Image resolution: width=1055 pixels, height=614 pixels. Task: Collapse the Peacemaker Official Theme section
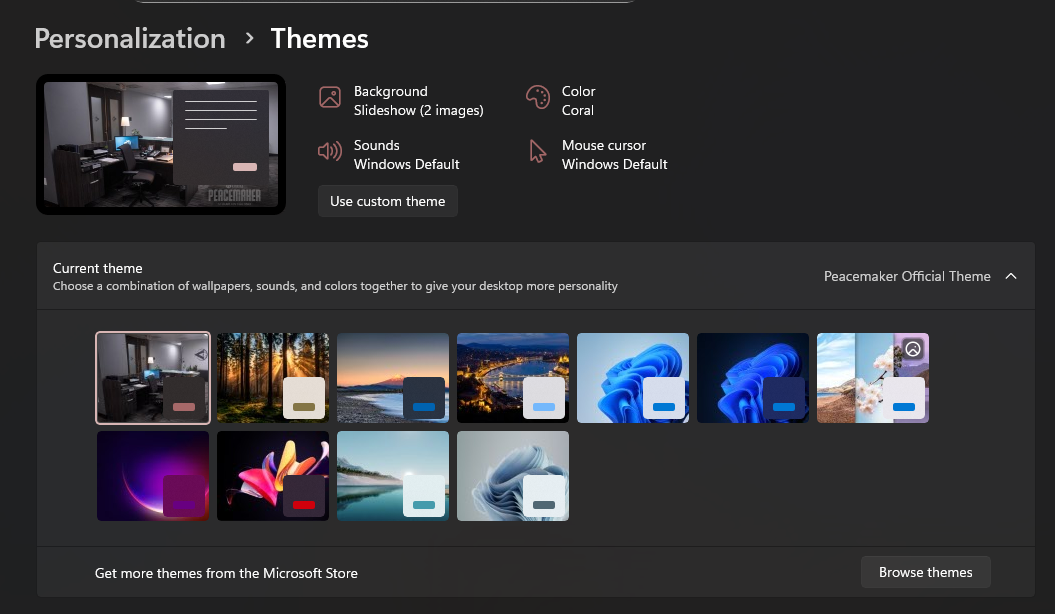click(x=1011, y=276)
